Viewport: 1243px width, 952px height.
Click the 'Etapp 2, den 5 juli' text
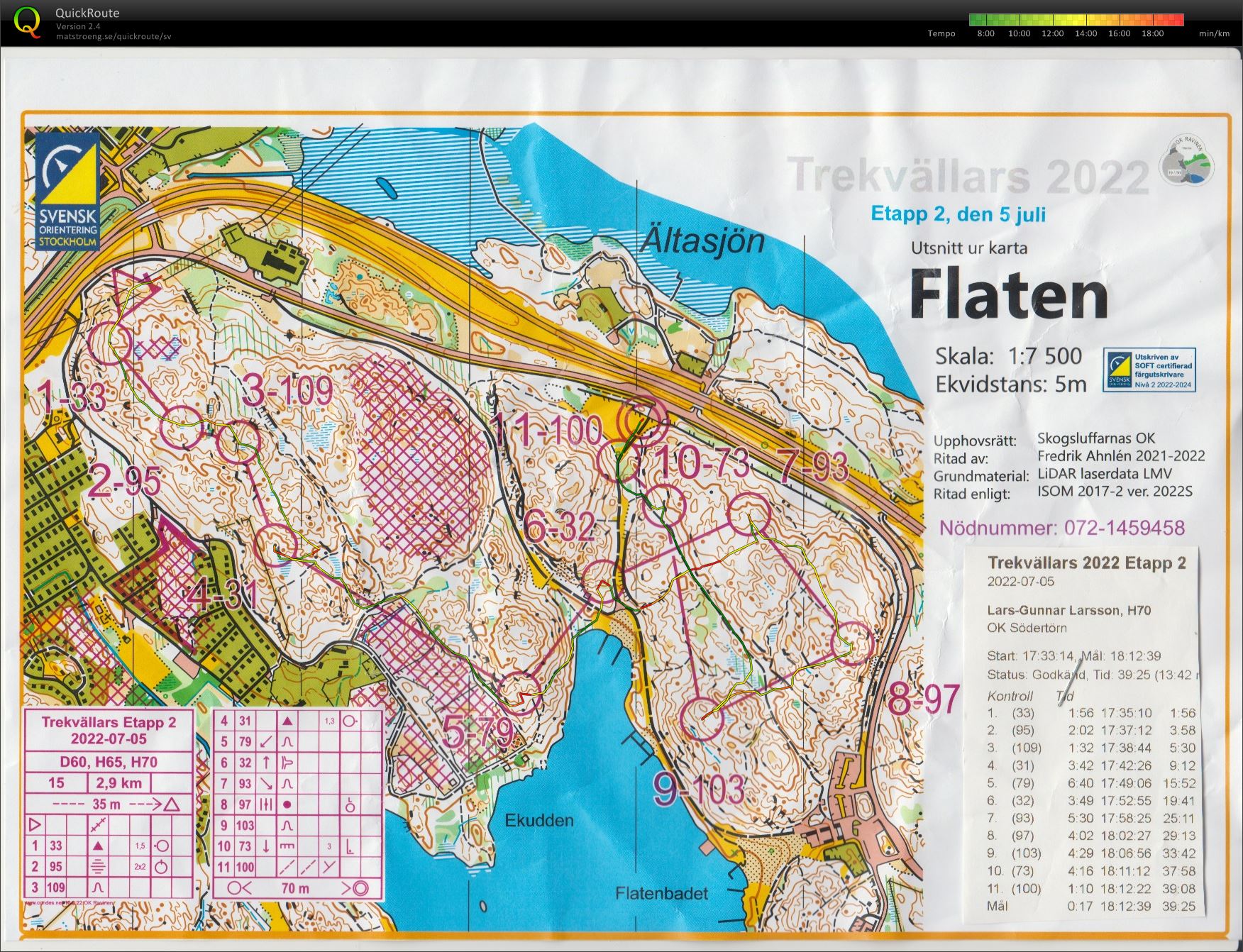point(959,214)
